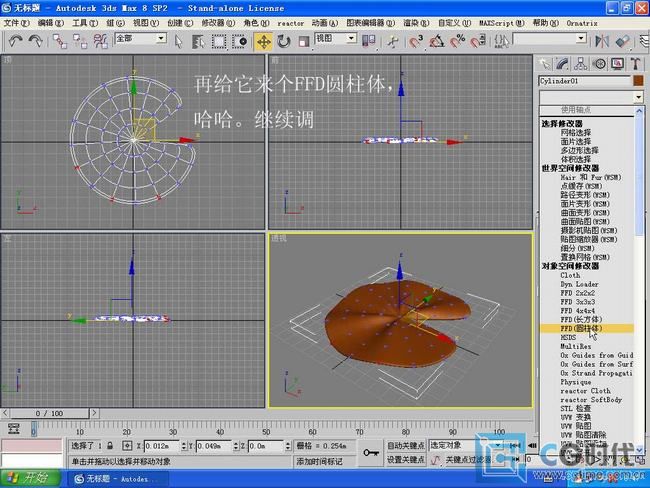Open the 视图 reference coordinate system dropdown
The width and height of the screenshot is (650, 488).
coord(351,39)
